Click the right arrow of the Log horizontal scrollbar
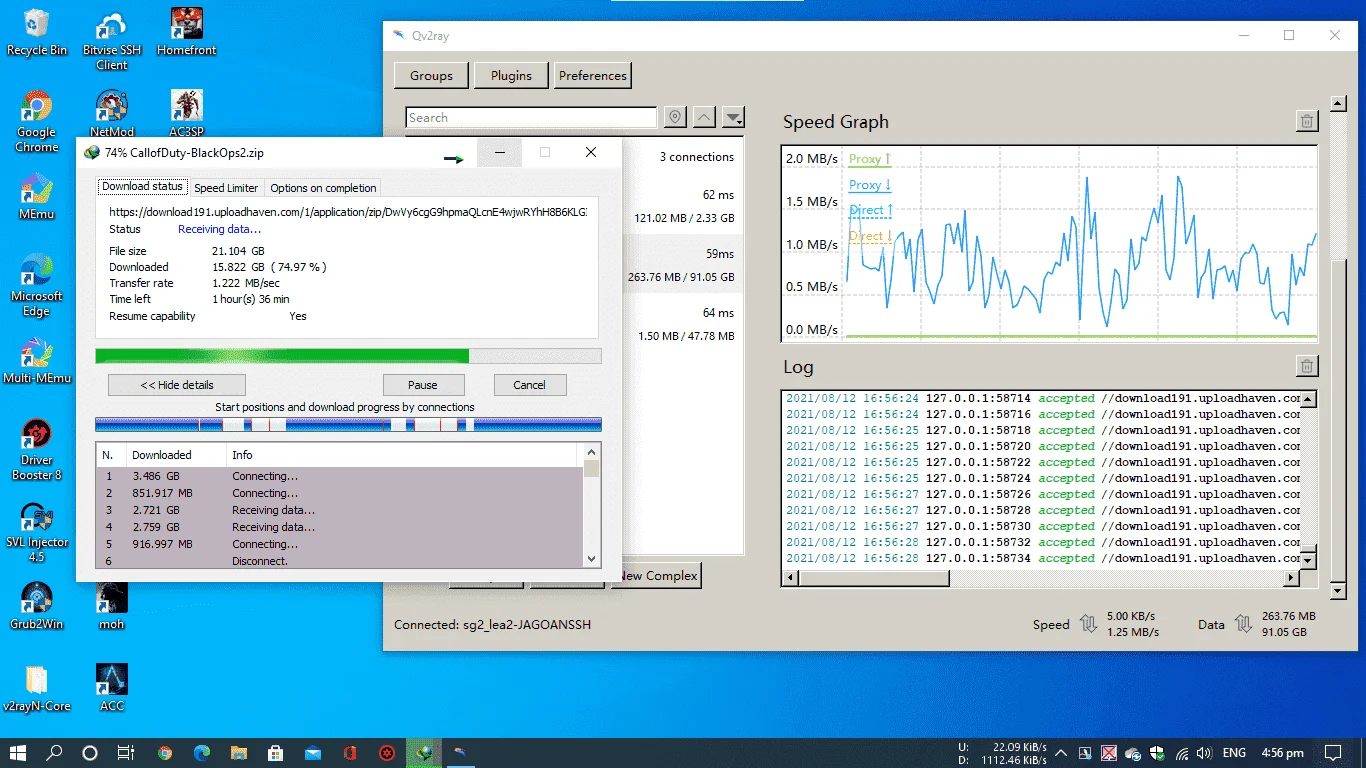This screenshot has width=1366, height=768. pyautogui.click(x=1291, y=578)
